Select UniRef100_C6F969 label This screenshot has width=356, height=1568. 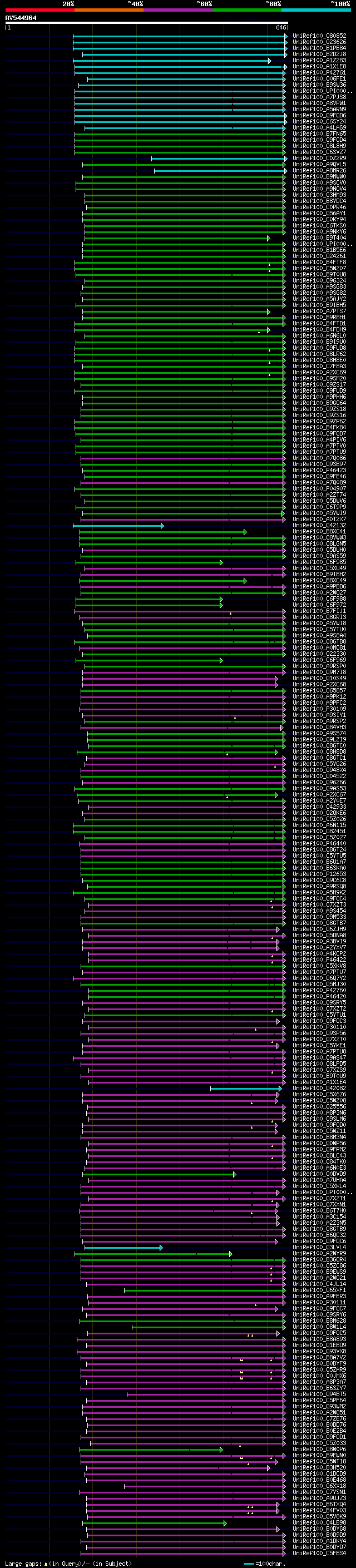(x=319, y=660)
